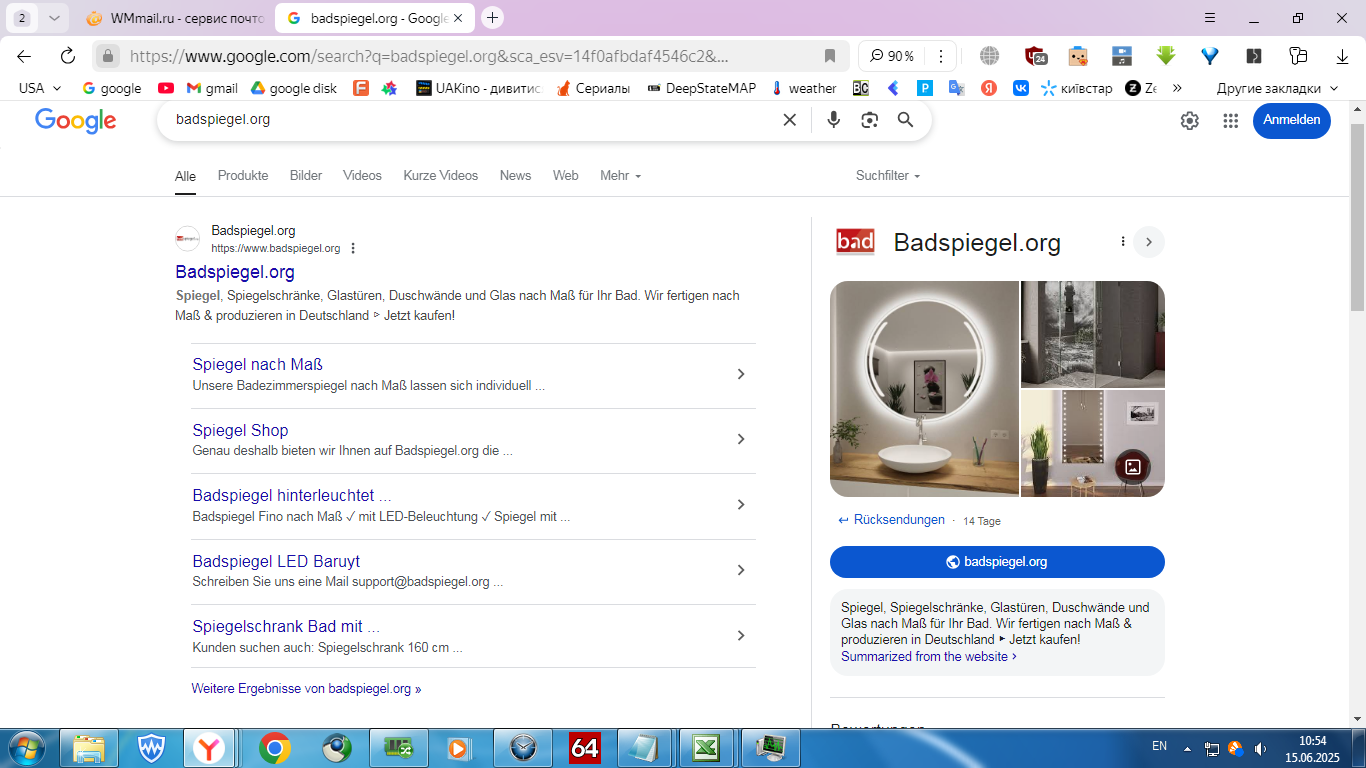Open the Suchfilter dropdown

tap(888, 175)
